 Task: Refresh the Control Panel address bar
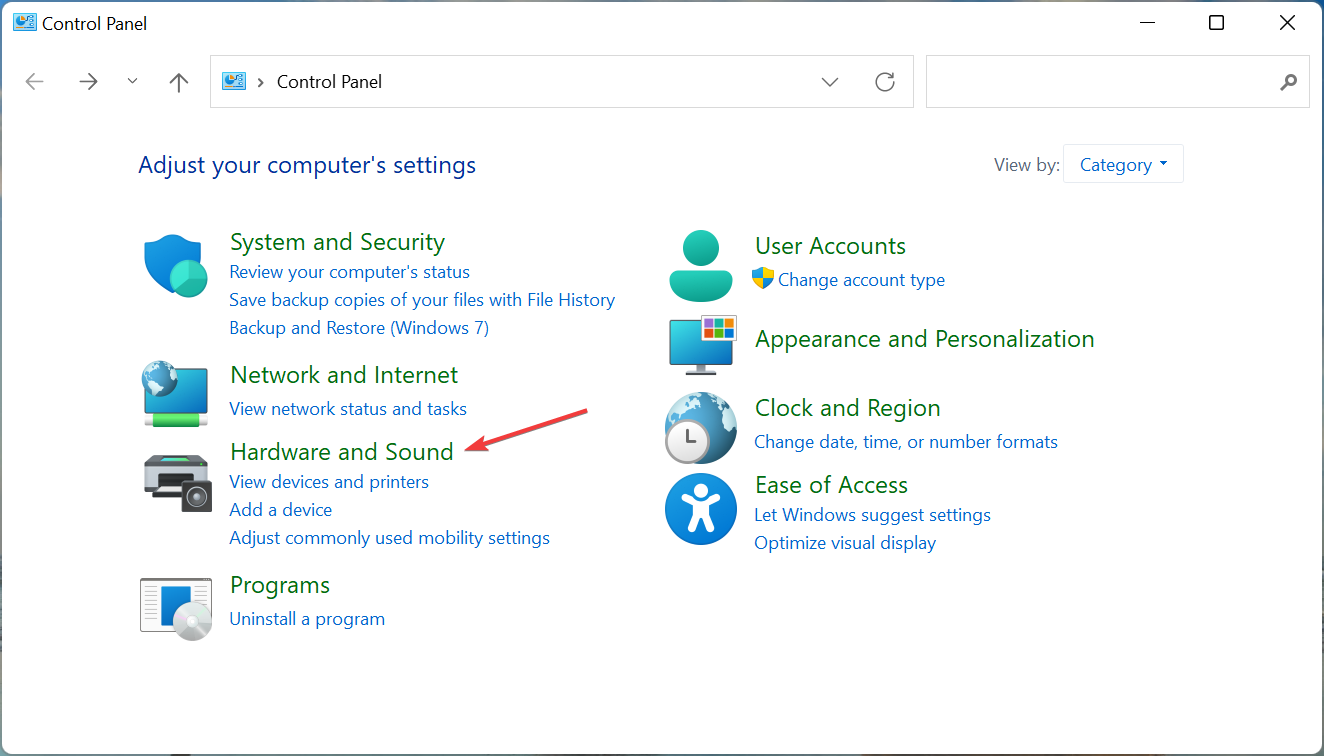(x=885, y=82)
